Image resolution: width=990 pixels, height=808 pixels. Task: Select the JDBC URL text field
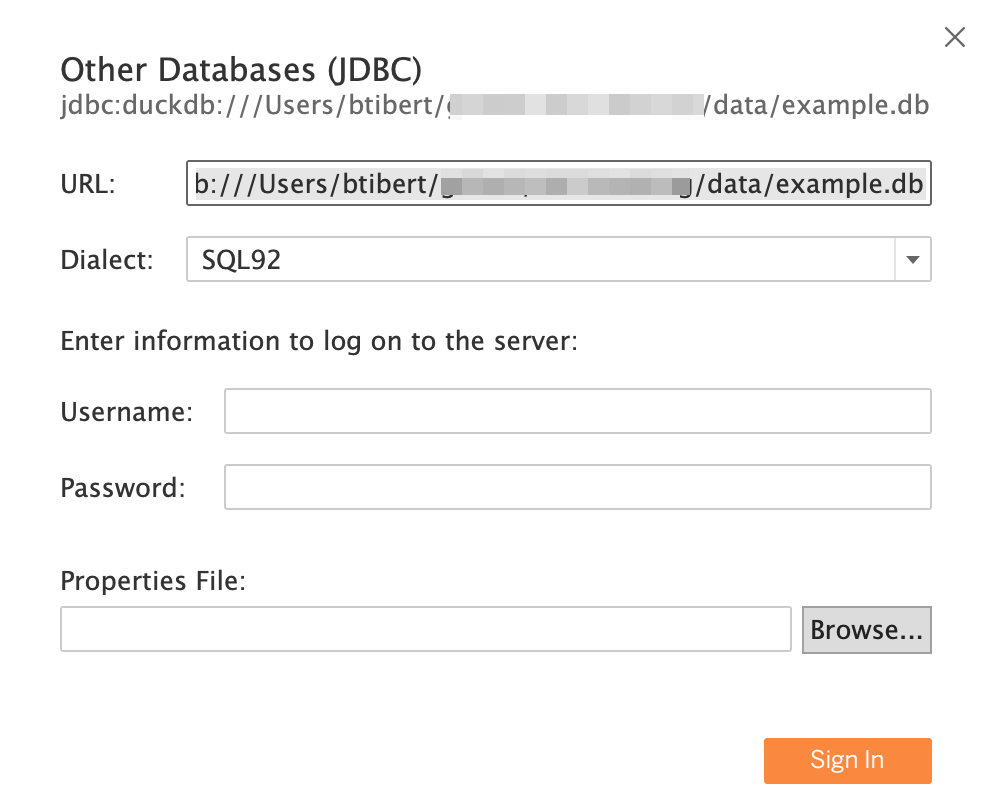pyautogui.click(x=558, y=183)
